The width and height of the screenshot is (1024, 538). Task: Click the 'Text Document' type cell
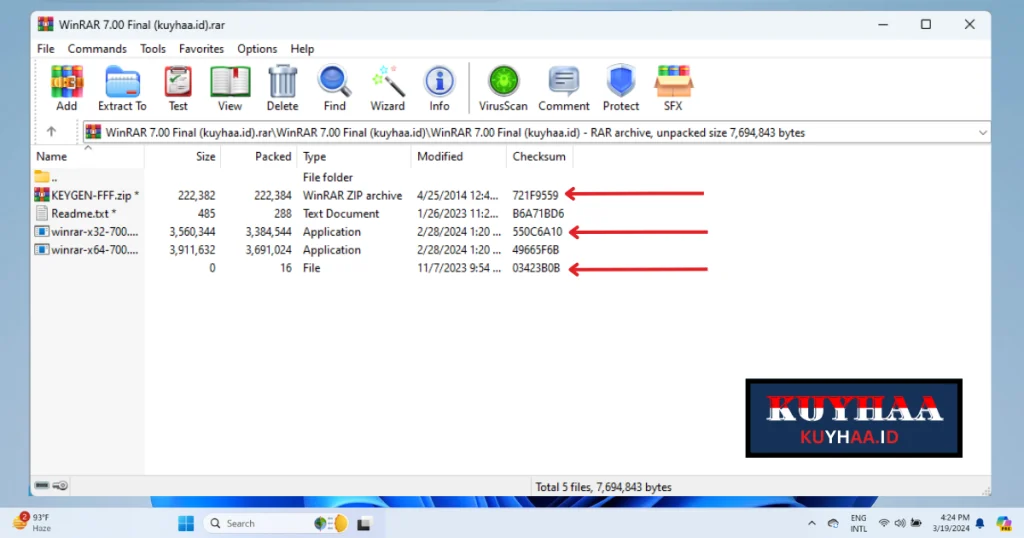[341, 214]
